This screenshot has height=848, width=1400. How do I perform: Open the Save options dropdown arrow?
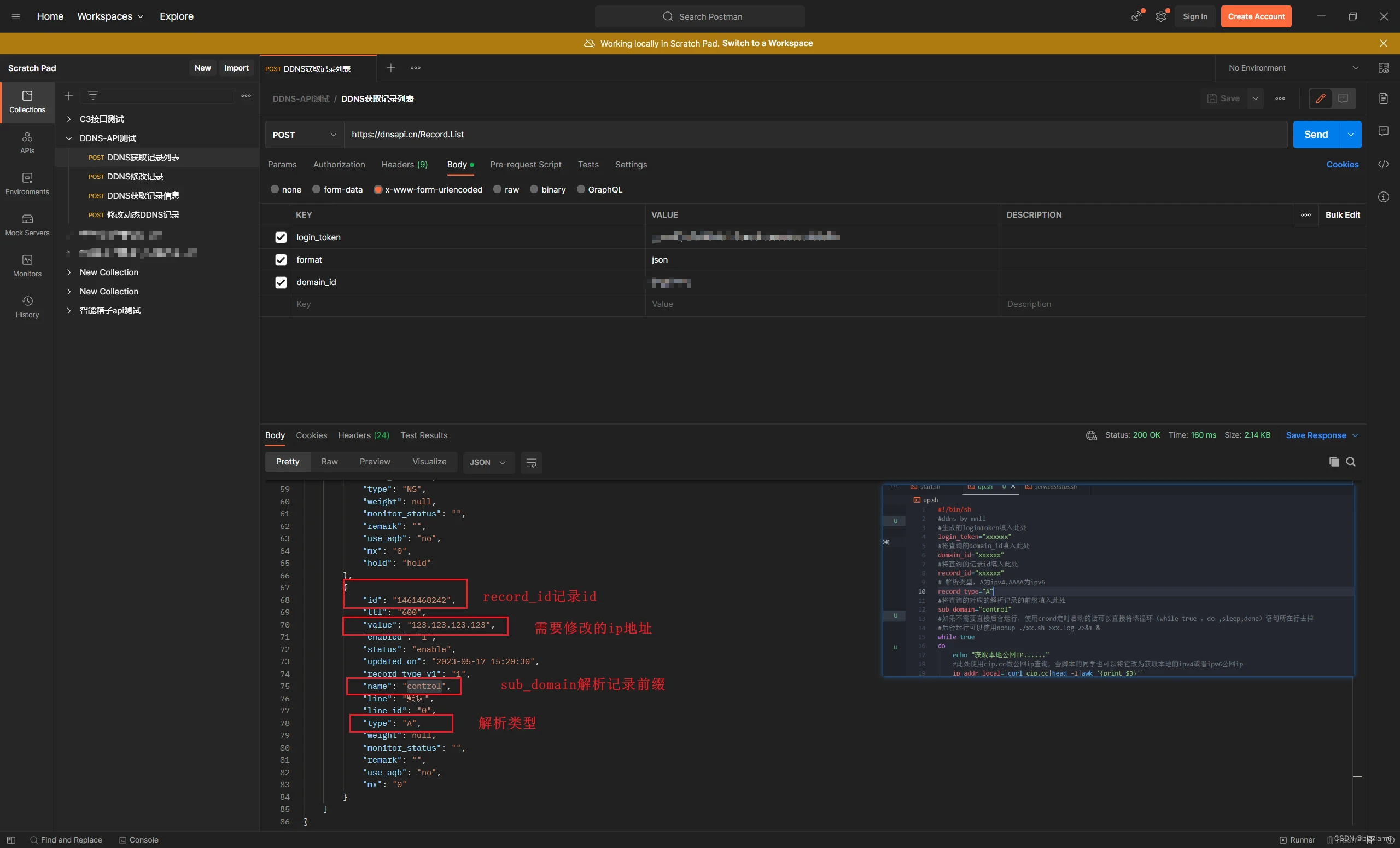(1256, 98)
